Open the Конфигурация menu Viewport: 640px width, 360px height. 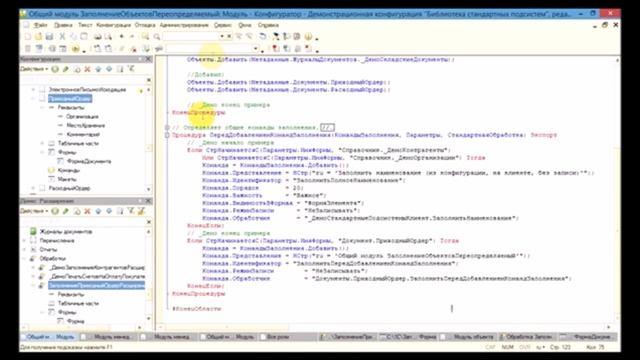click(113, 25)
